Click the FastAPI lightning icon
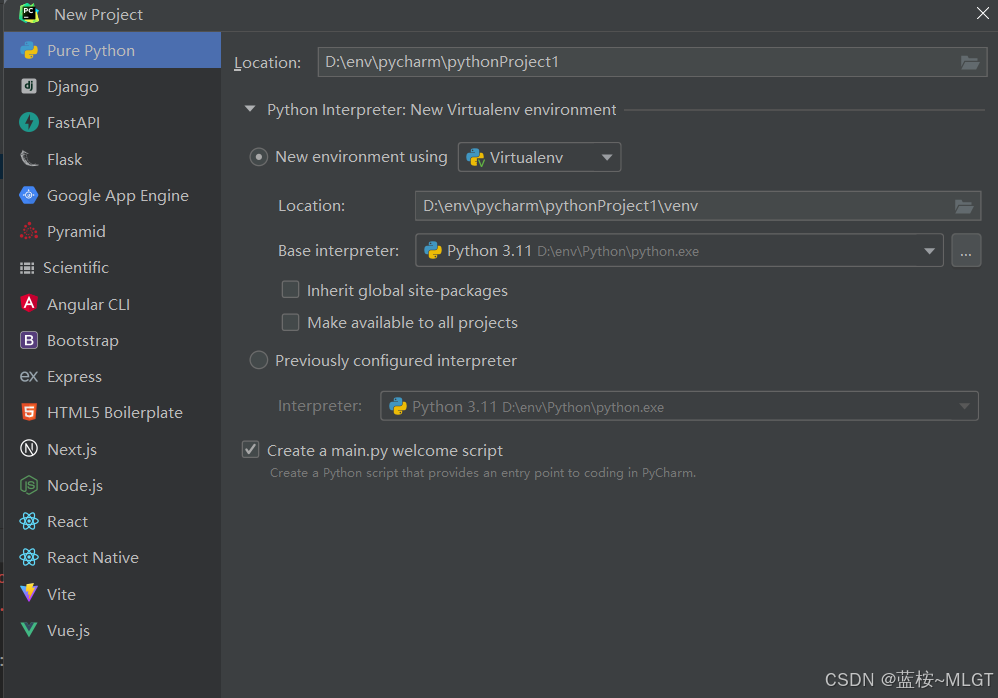 pos(29,122)
